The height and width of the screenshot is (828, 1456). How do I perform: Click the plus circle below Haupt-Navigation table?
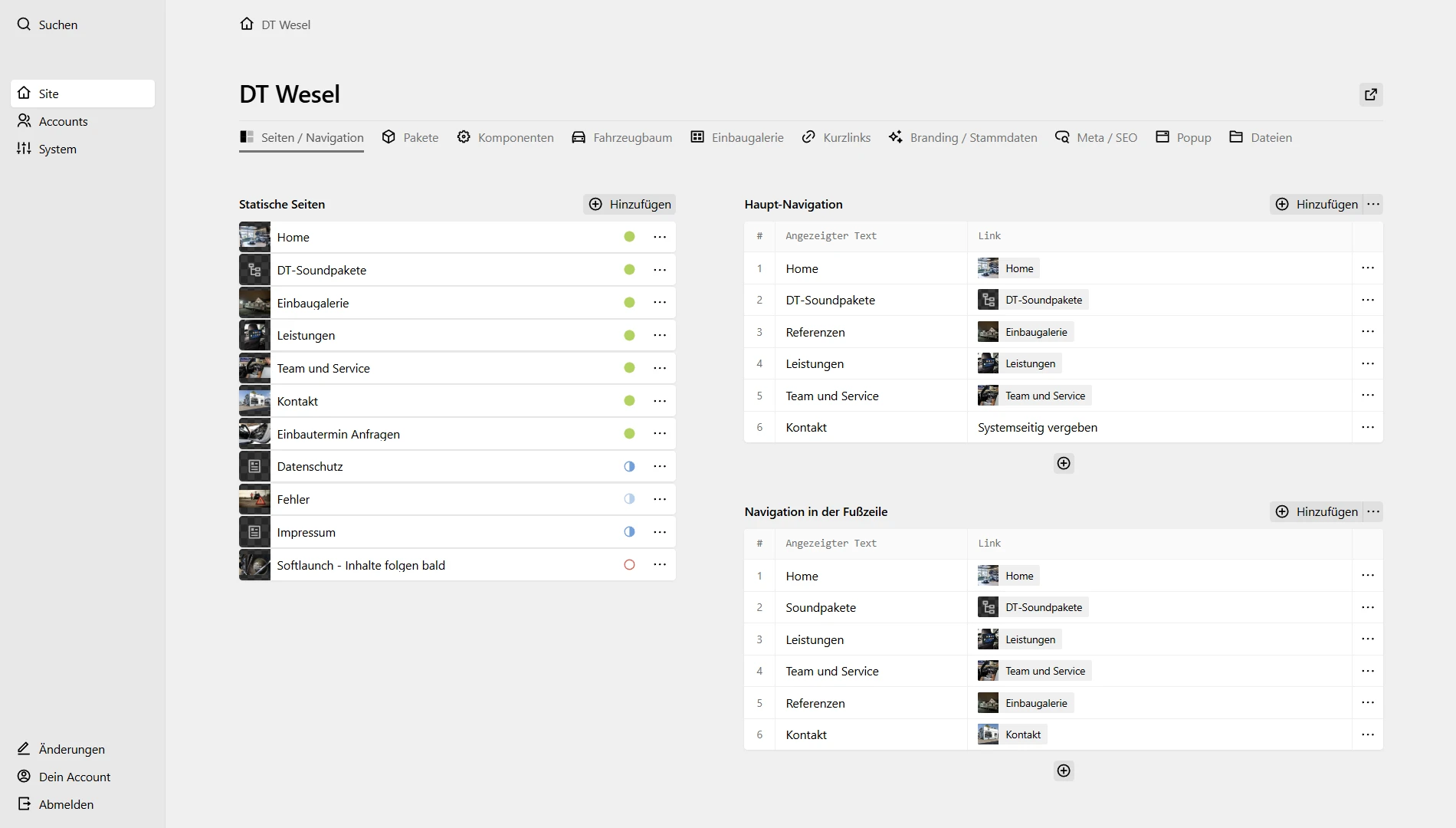coord(1064,463)
